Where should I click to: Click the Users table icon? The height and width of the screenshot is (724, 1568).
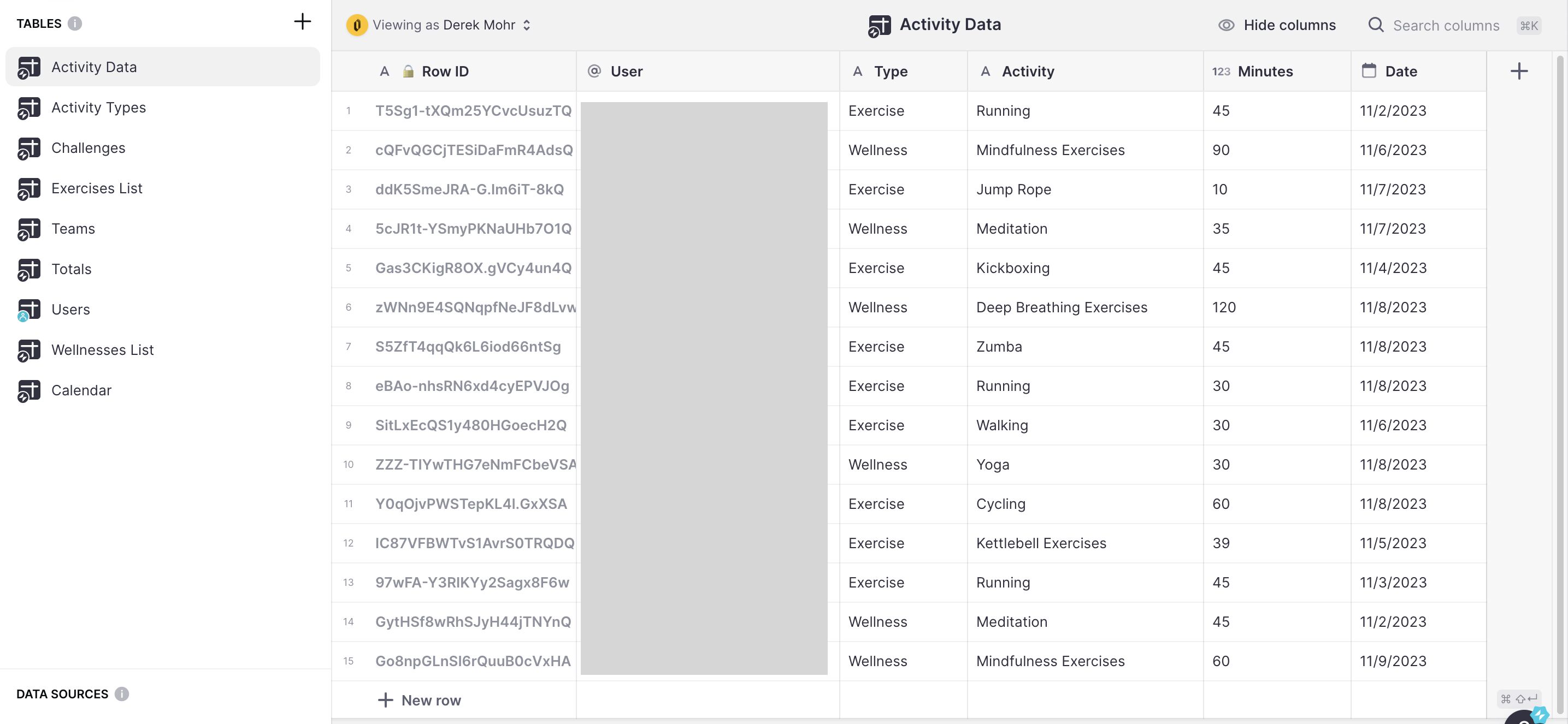pos(28,310)
